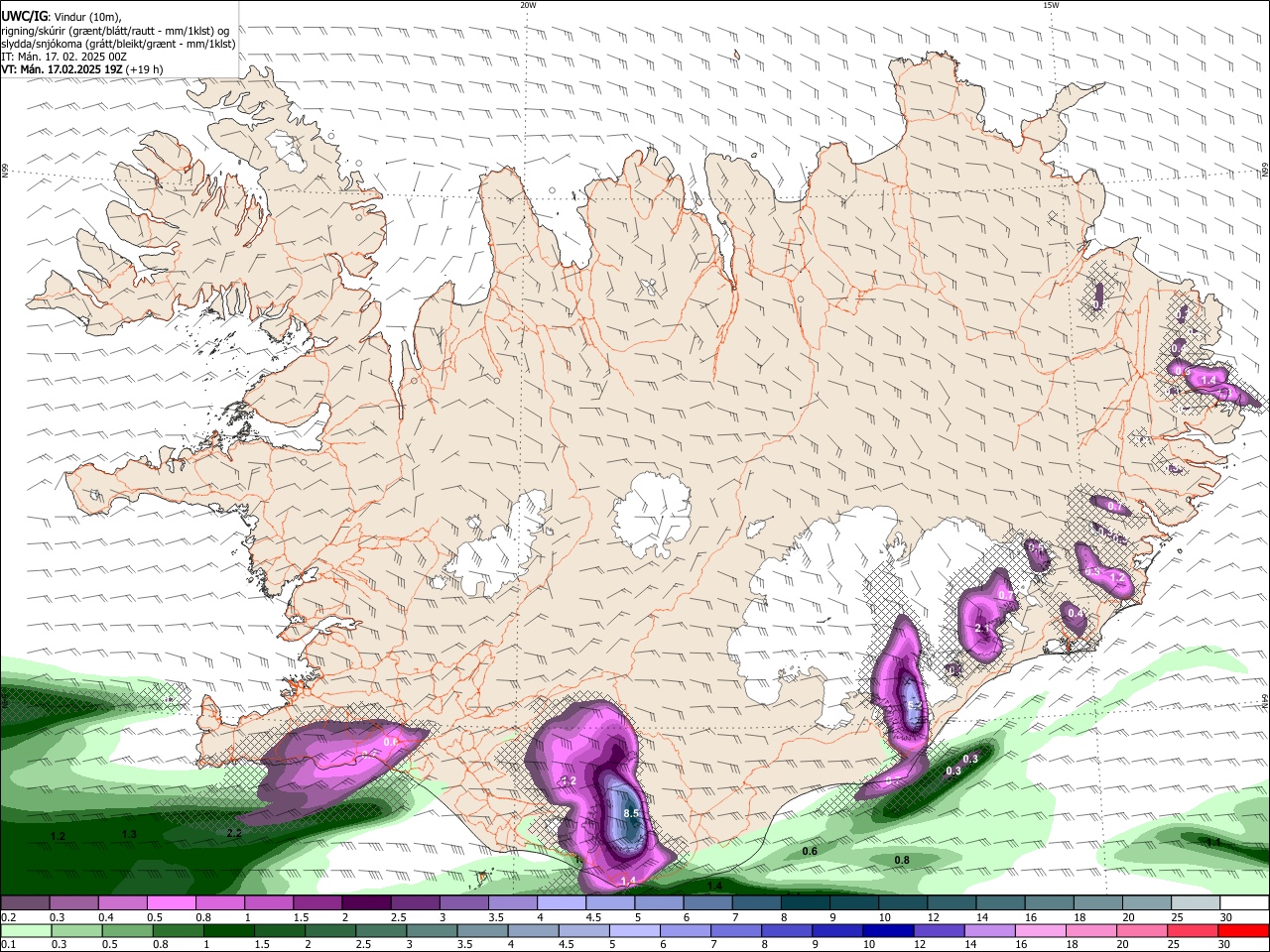
Task: Click the 0.4 value in the southeast purple patch
Action: (x=1077, y=614)
